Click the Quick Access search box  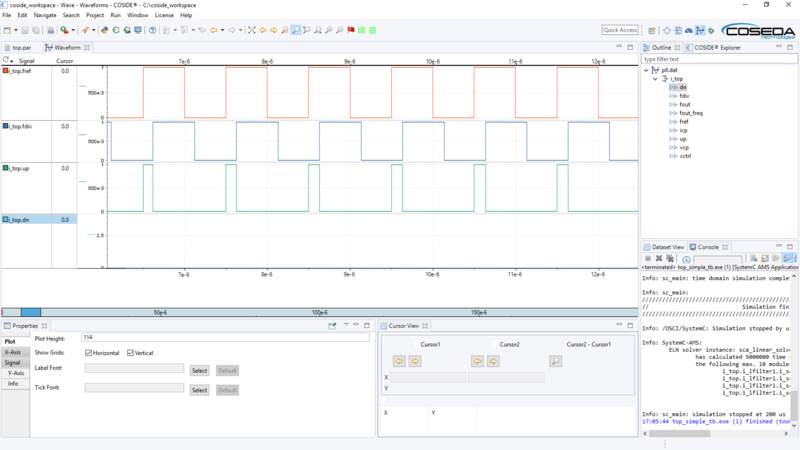tap(620, 30)
